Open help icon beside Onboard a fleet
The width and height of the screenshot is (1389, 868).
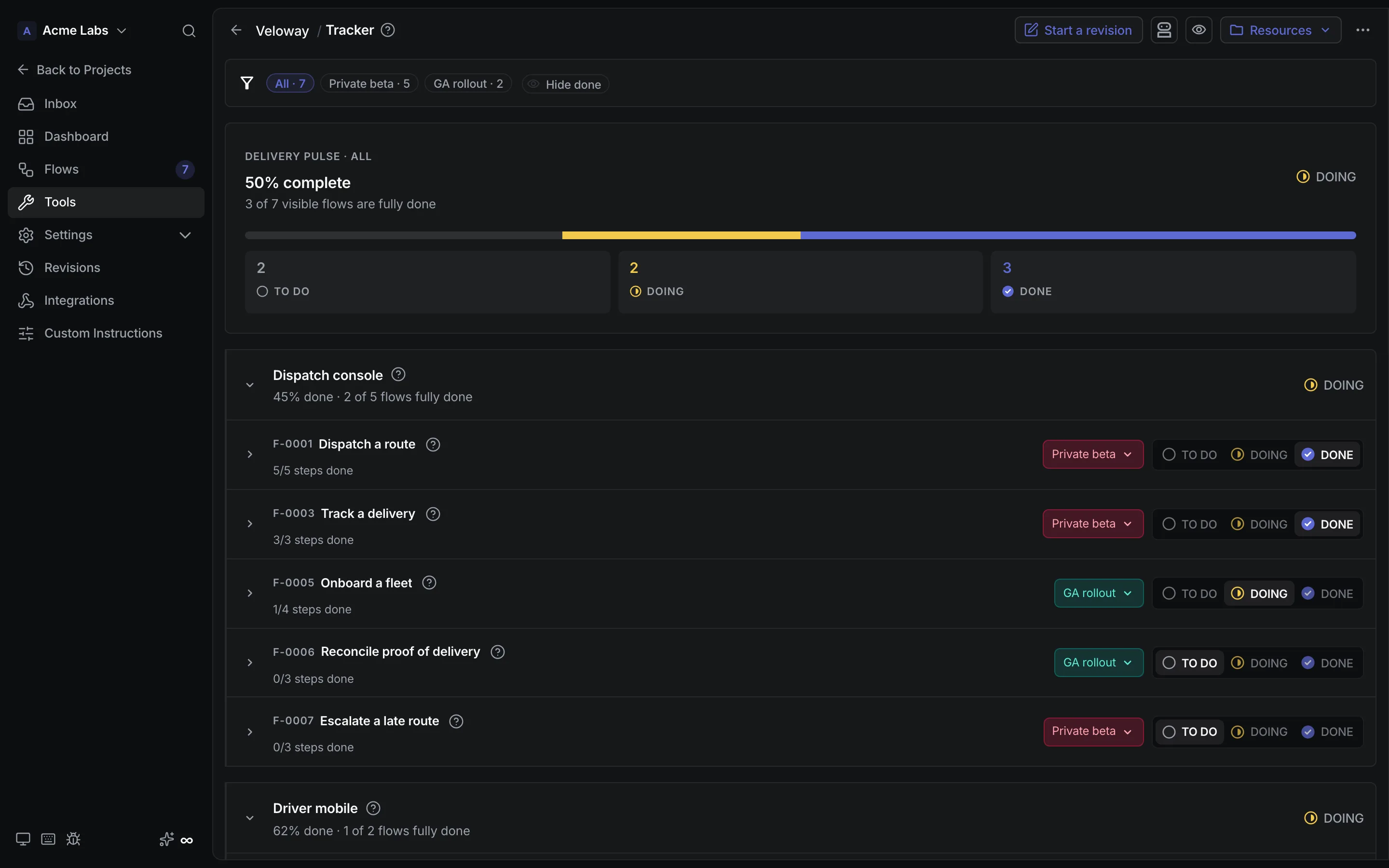click(x=429, y=583)
